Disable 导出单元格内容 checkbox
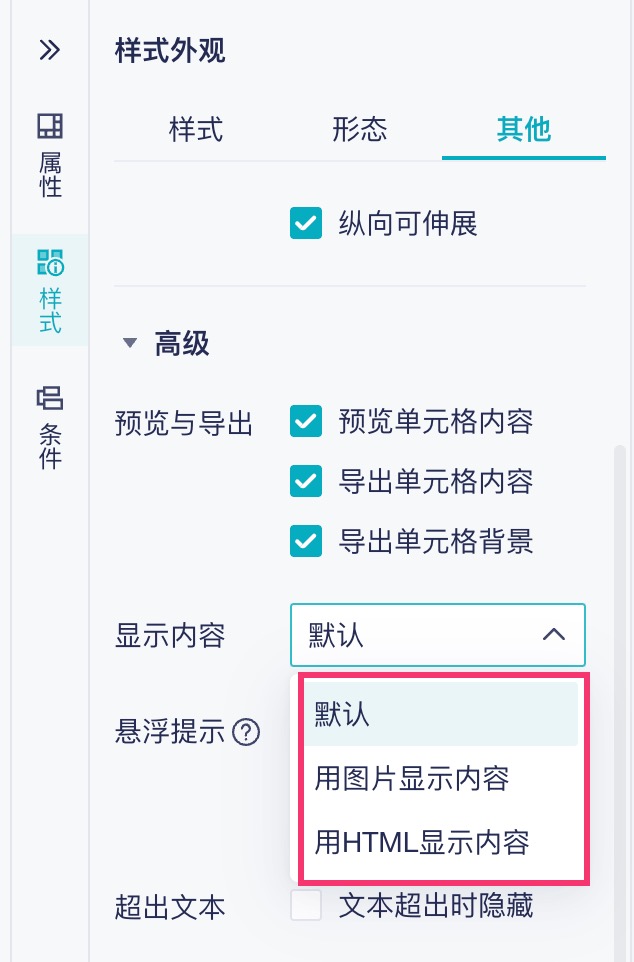This screenshot has height=962, width=634. (x=305, y=482)
